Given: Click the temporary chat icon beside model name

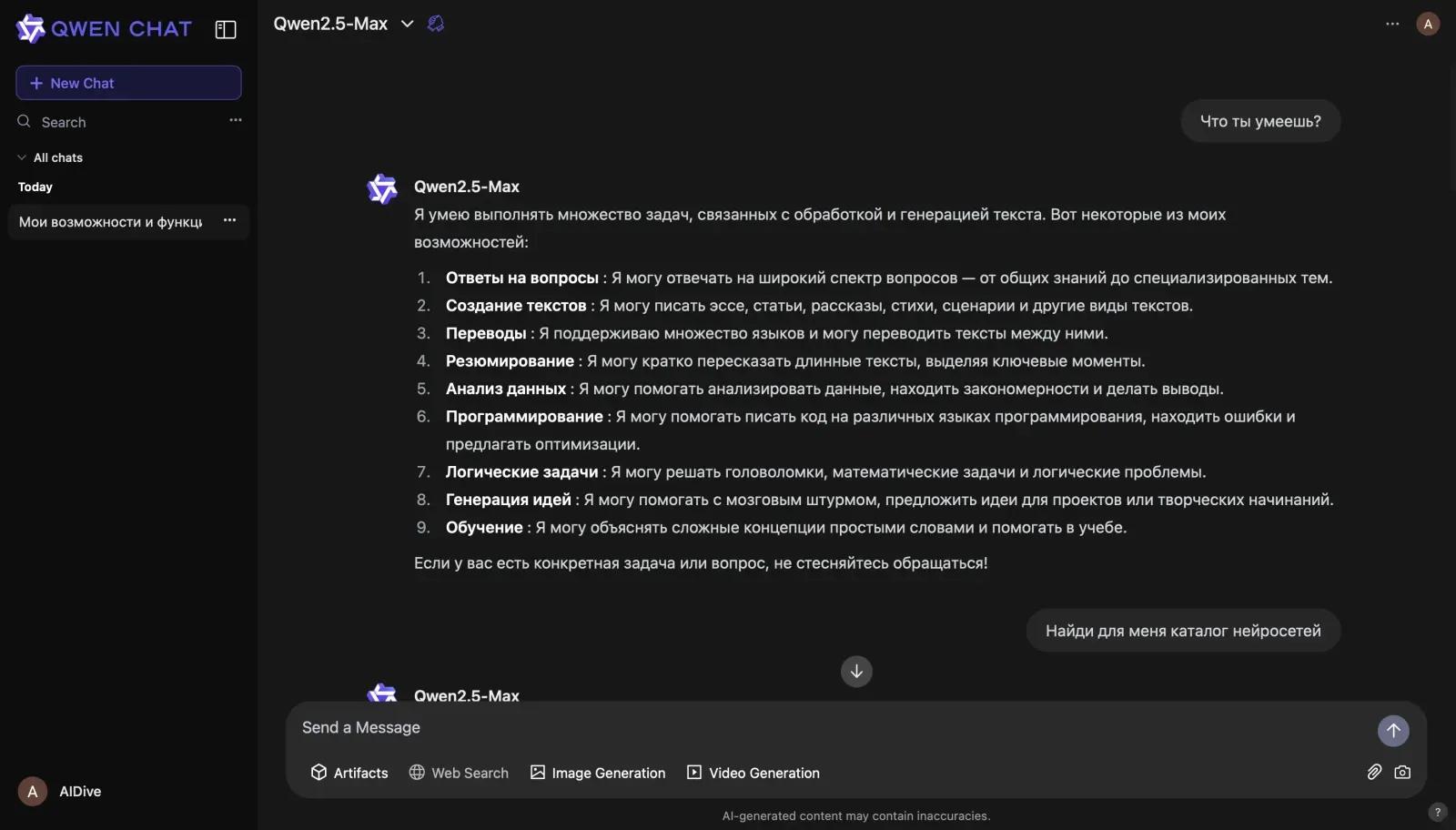Looking at the screenshot, I should point(436,24).
